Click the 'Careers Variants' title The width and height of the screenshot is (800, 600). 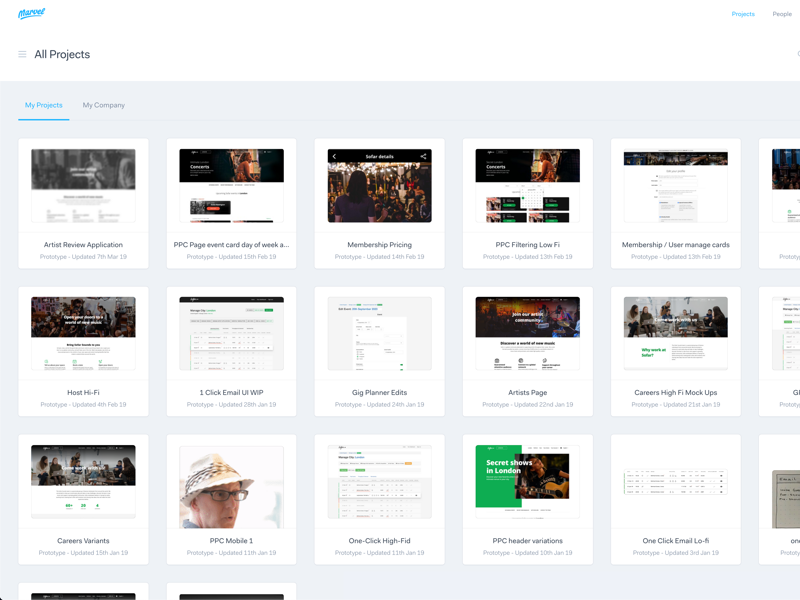pyautogui.click(x=83, y=541)
